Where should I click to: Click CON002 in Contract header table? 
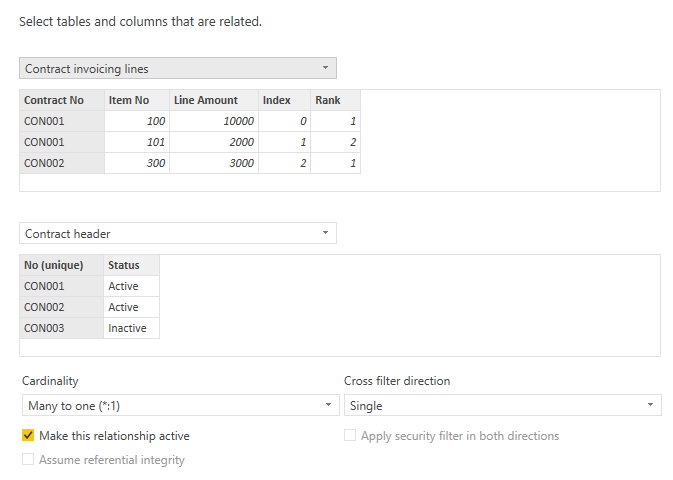(x=61, y=307)
